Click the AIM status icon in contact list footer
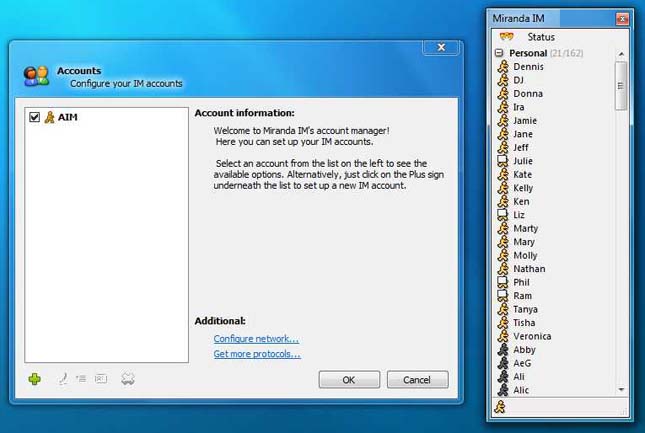 click(x=500, y=407)
